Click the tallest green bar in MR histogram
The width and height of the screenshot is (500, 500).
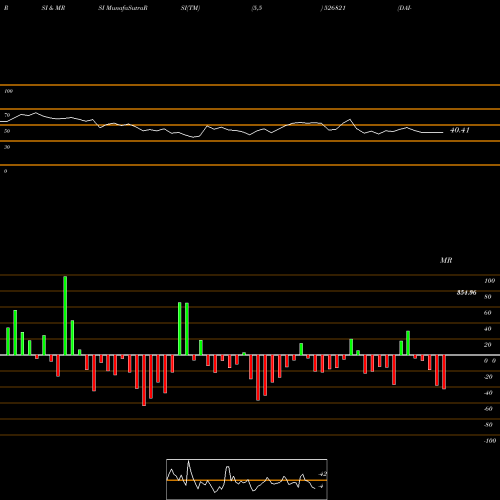coord(65,315)
